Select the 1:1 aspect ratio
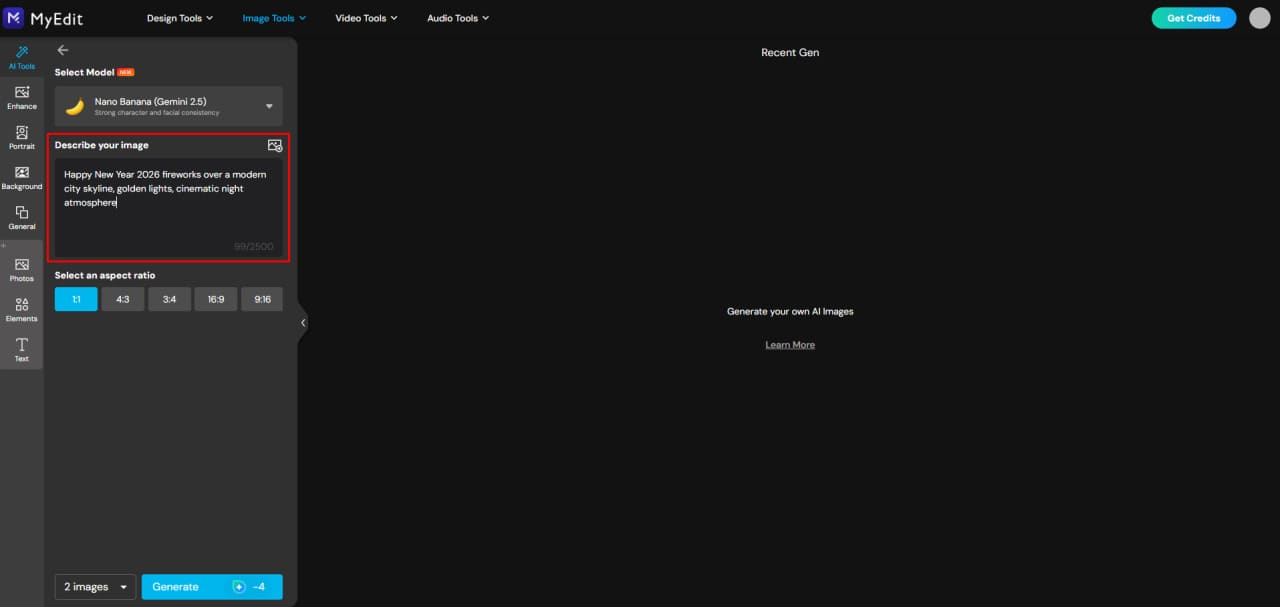Screen dimensions: 1280x607 [x=76, y=299]
